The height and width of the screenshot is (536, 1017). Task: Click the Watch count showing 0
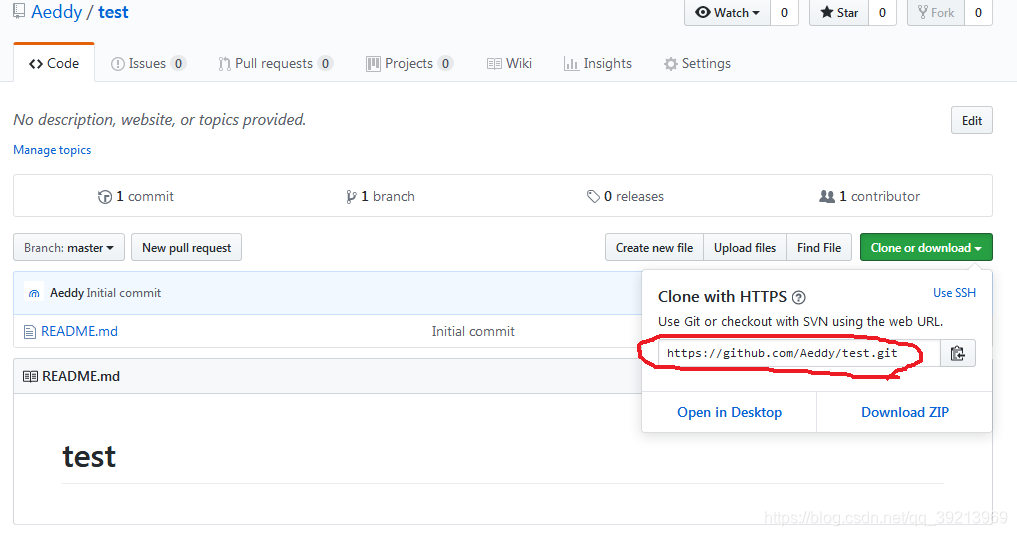point(784,12)
